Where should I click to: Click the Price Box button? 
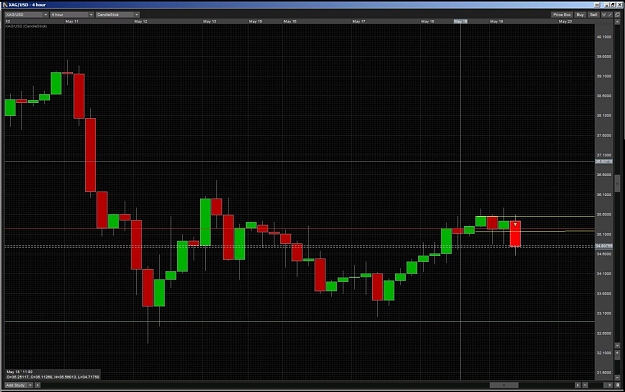tap(562, 15)
